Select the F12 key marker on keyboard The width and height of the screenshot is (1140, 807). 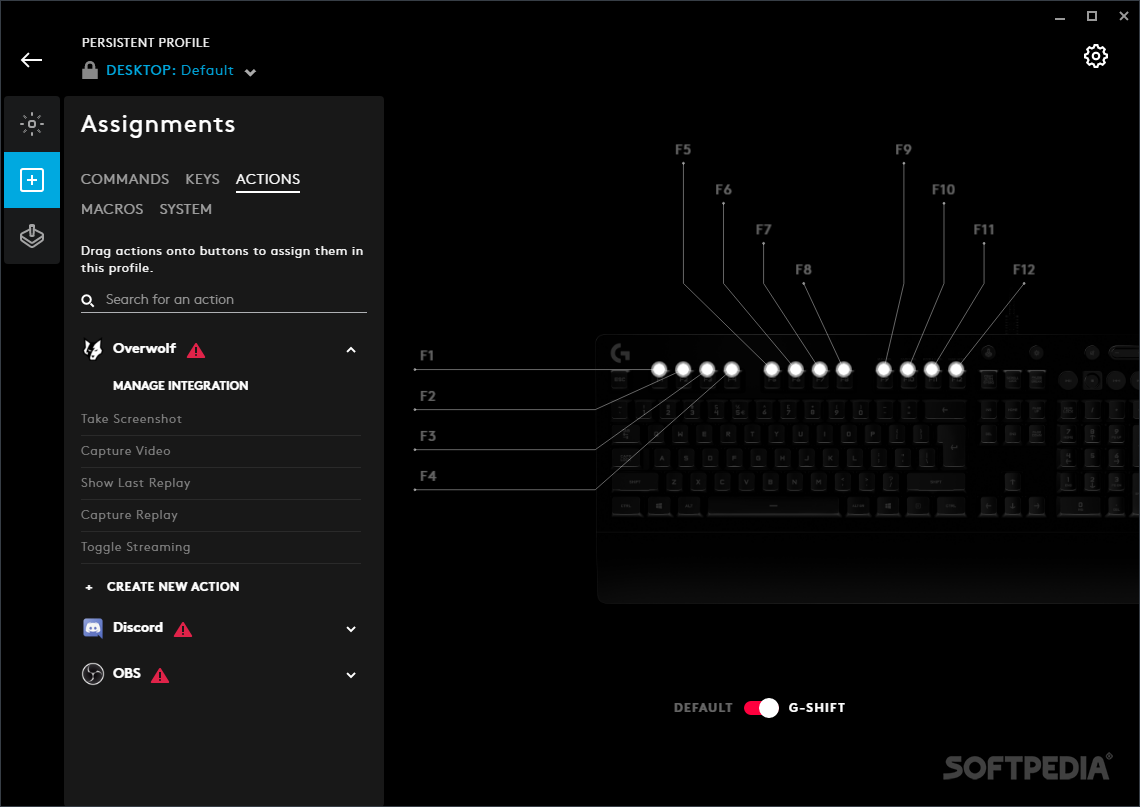coord(956,369)
